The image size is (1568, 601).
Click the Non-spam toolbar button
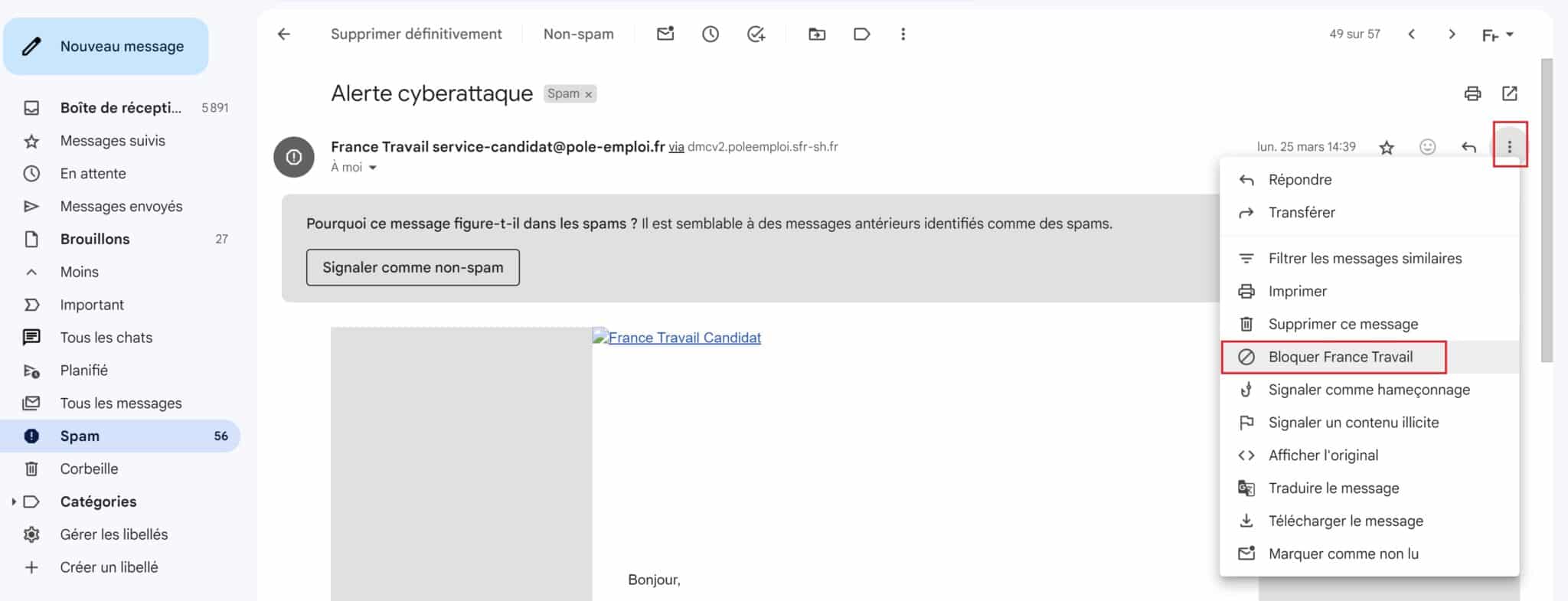tap(579, 34)
